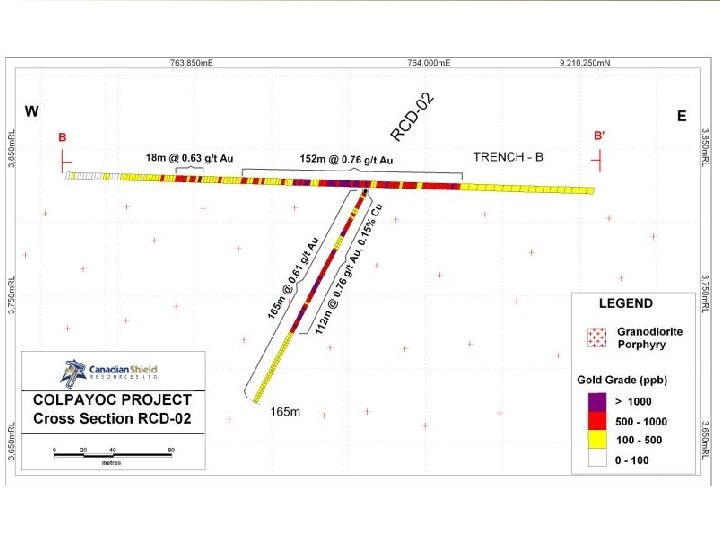The width and height of the screenshot is (720, 540).
Task: Click the Granodiorite Porphyry legend pattern box
Action: click(597, 338)
